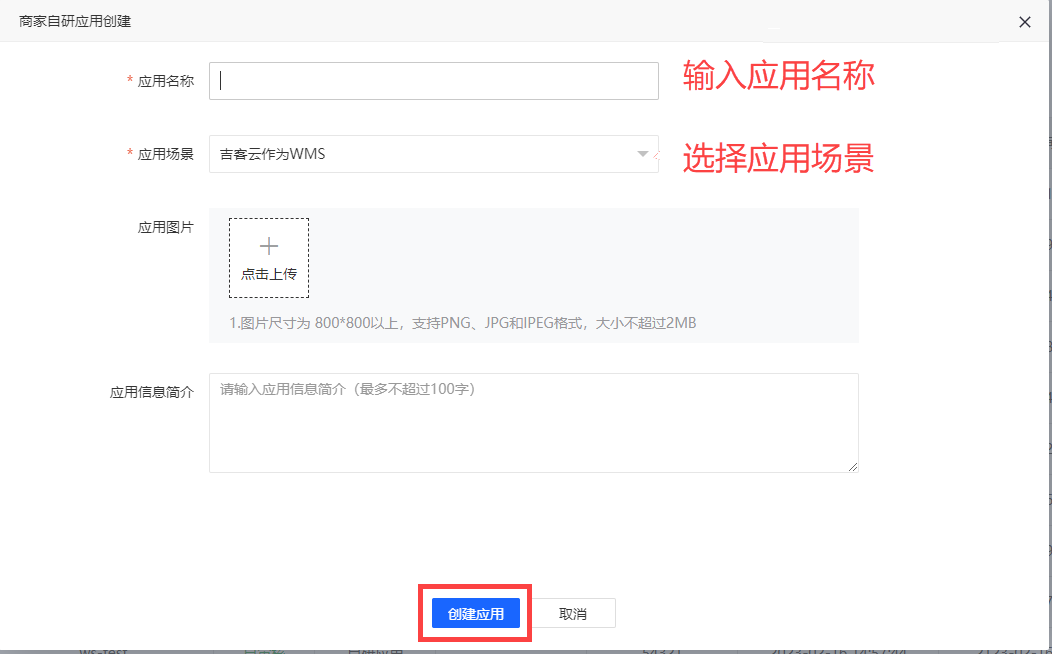
Task: Click the 商家自研应用创建 dialog title
Action: (x=75, y=21)
